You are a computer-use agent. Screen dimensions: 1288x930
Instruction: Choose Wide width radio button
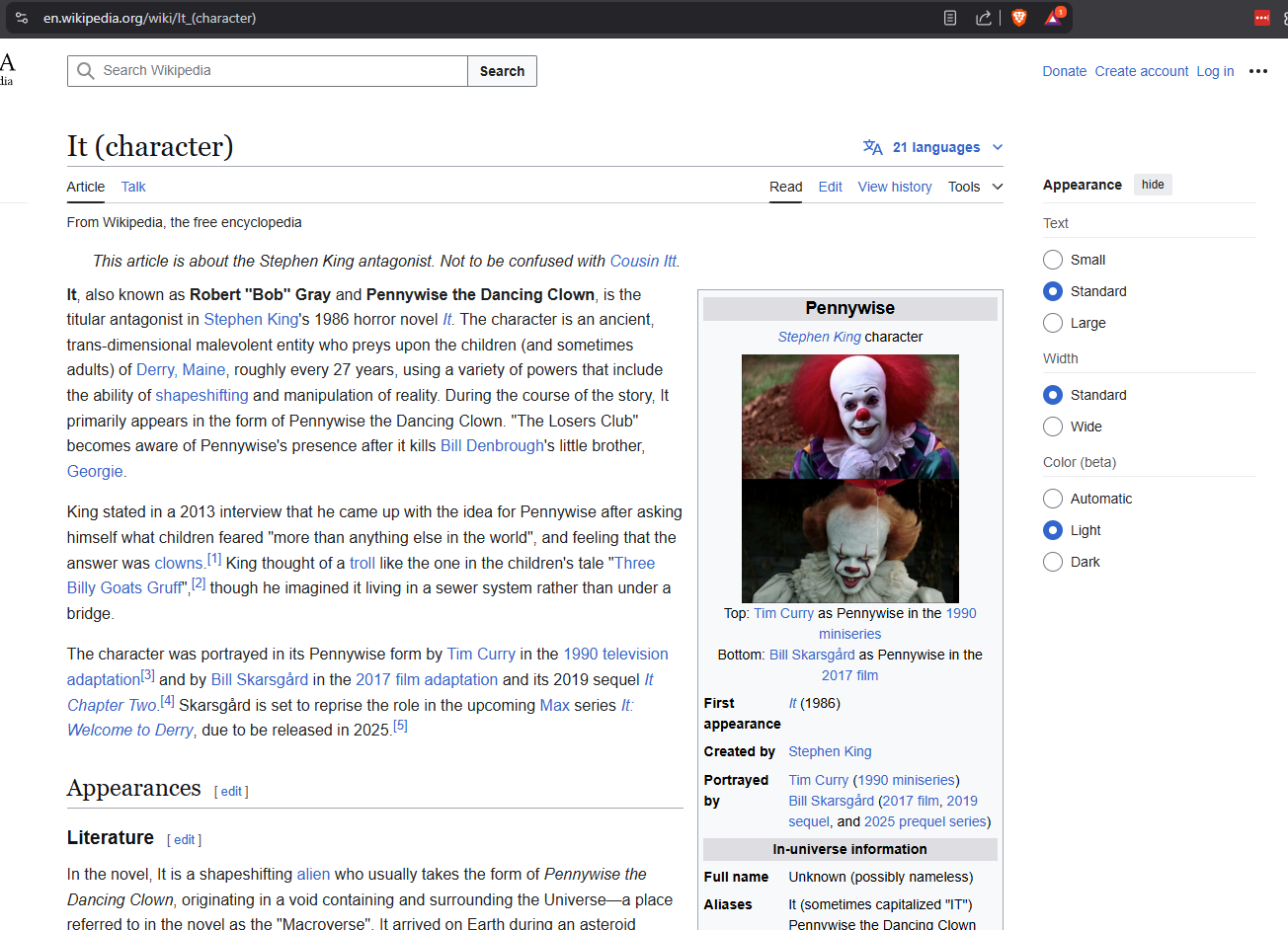1053,426
